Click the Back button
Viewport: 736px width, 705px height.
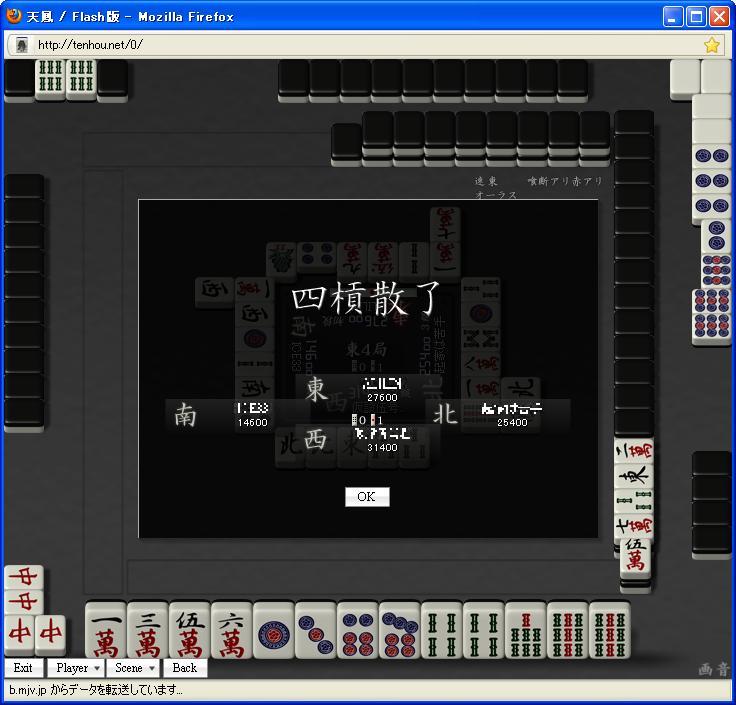coord(185,668)
